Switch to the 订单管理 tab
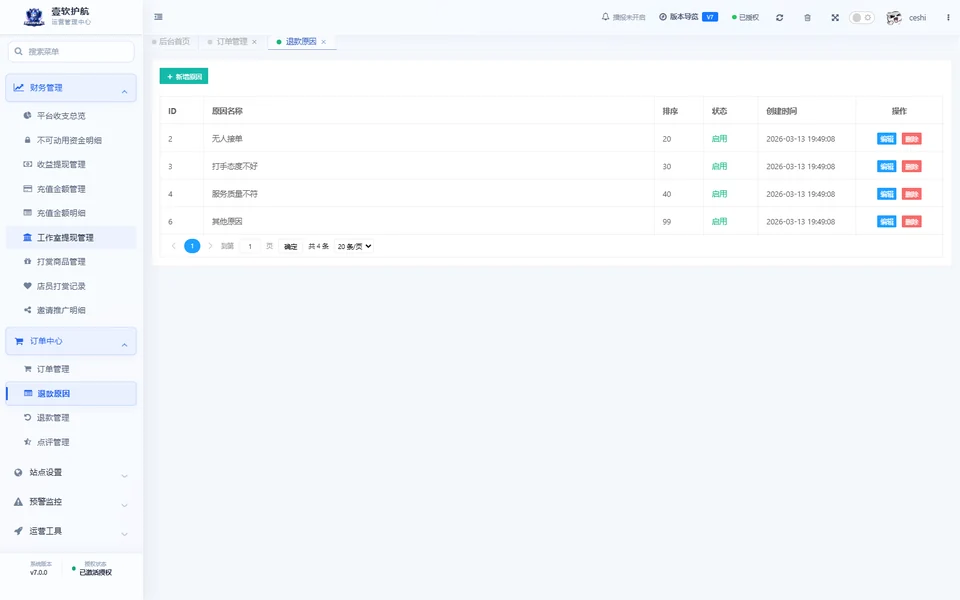Viewport: 960px width, 600px height. tap(232, 42)
